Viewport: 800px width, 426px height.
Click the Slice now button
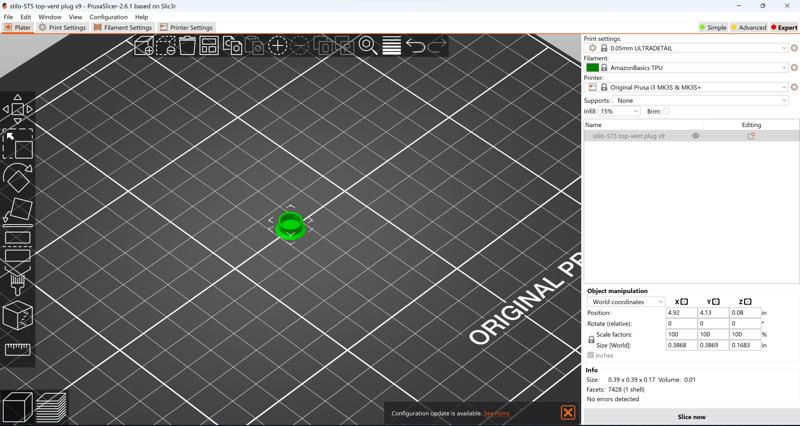click(x=691, y=417)
